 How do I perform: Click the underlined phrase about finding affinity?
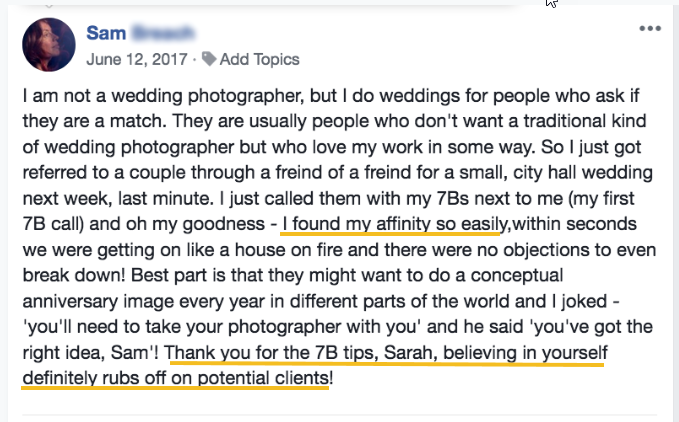point(394,224)
